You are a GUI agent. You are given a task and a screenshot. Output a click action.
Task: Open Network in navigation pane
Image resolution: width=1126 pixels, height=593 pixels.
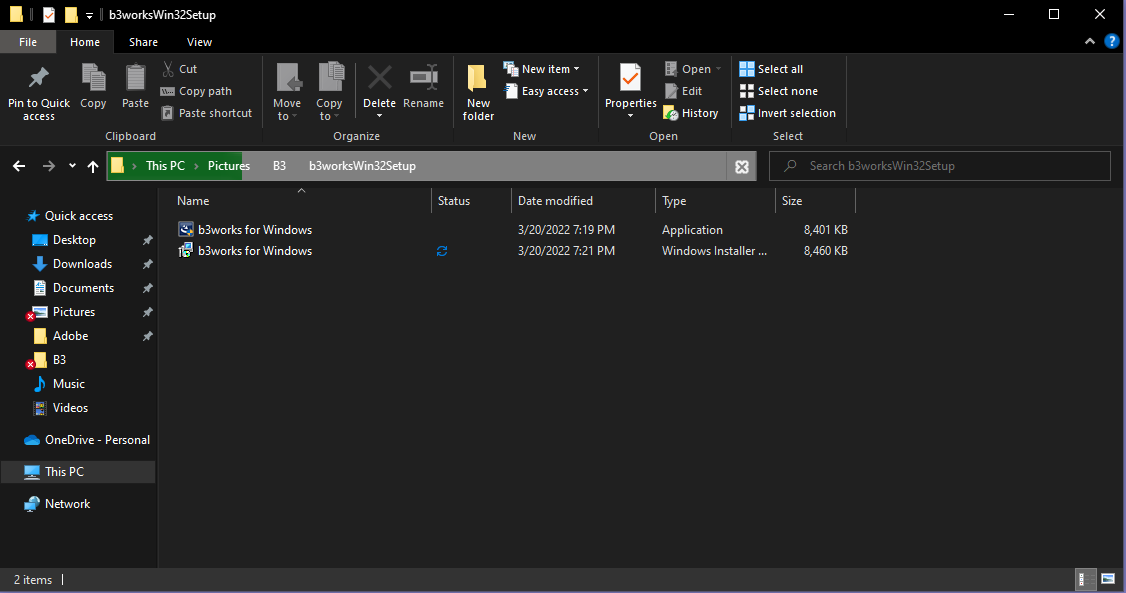click(x=68, y=504)
